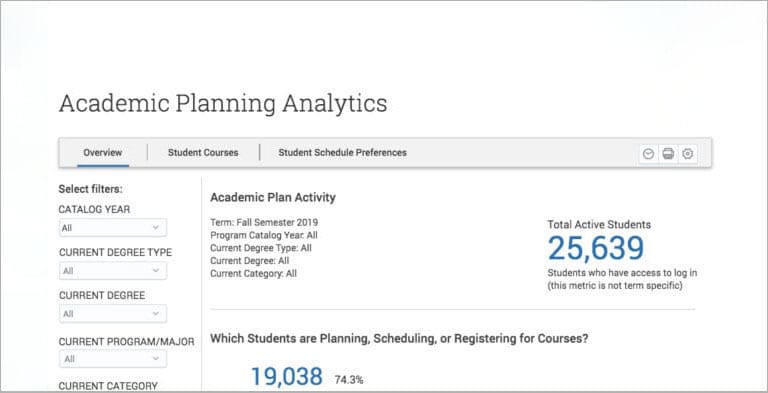Click the Academic Planning Analytics title
Image resolution: width=768 pixels, height=393 pixels.
pos(223,104)
